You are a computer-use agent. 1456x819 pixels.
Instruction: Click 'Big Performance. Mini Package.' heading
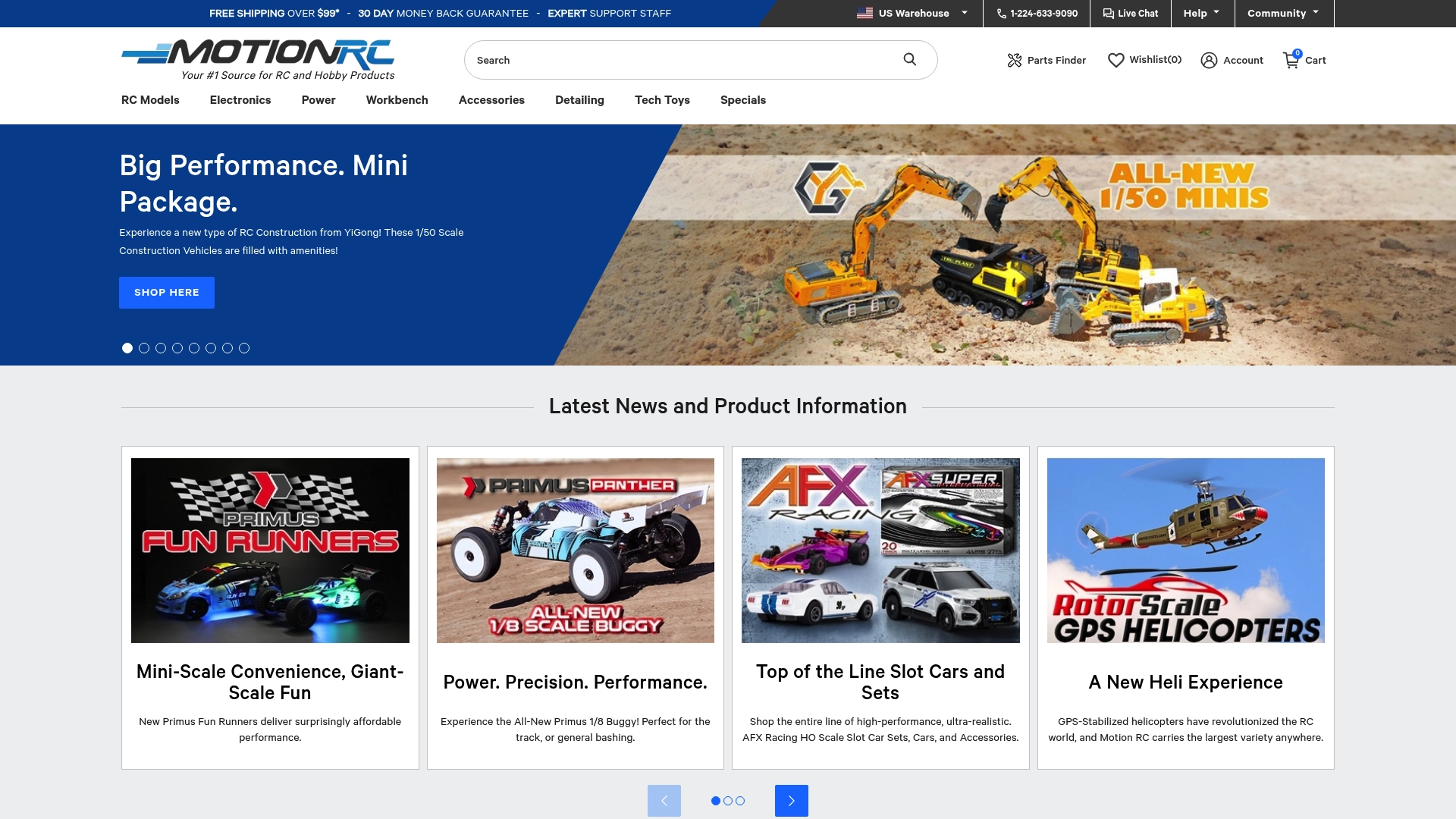point(264,184)
